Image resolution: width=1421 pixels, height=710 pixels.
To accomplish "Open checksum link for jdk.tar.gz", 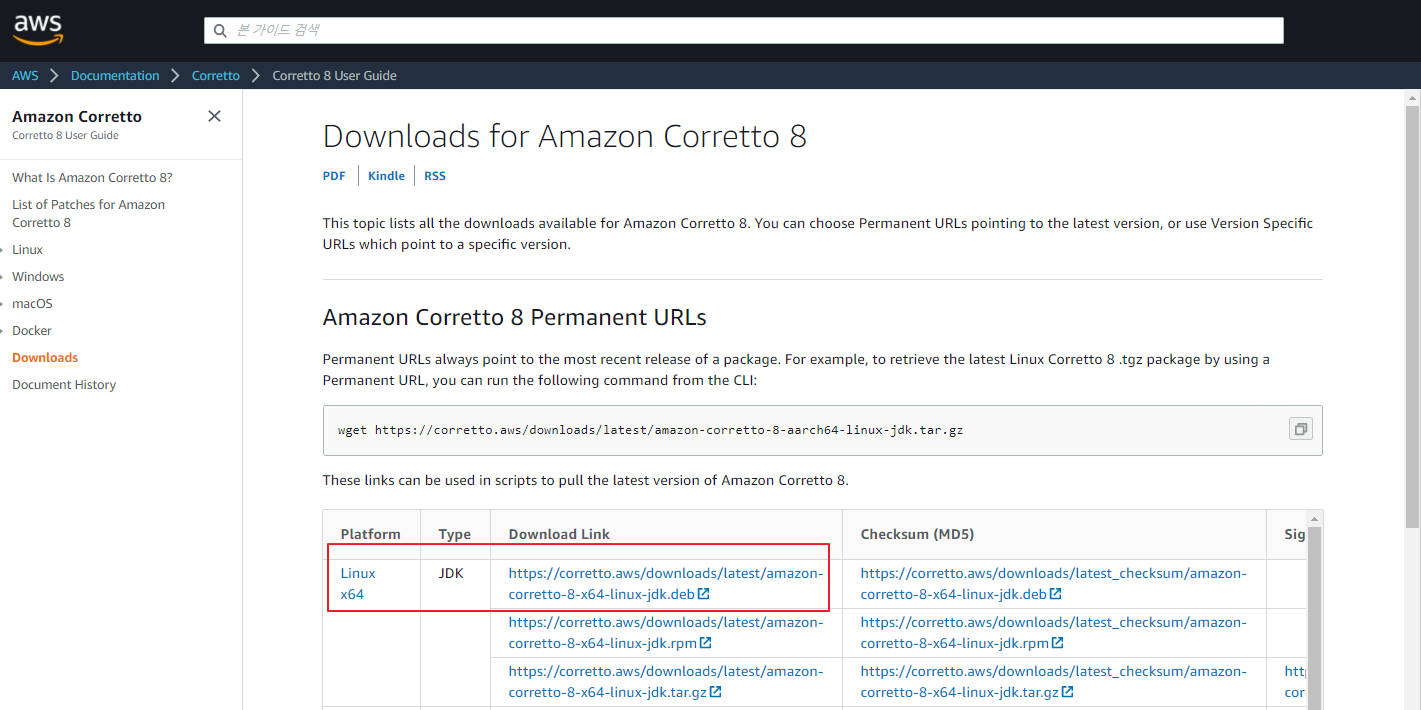I will 1054,682.
